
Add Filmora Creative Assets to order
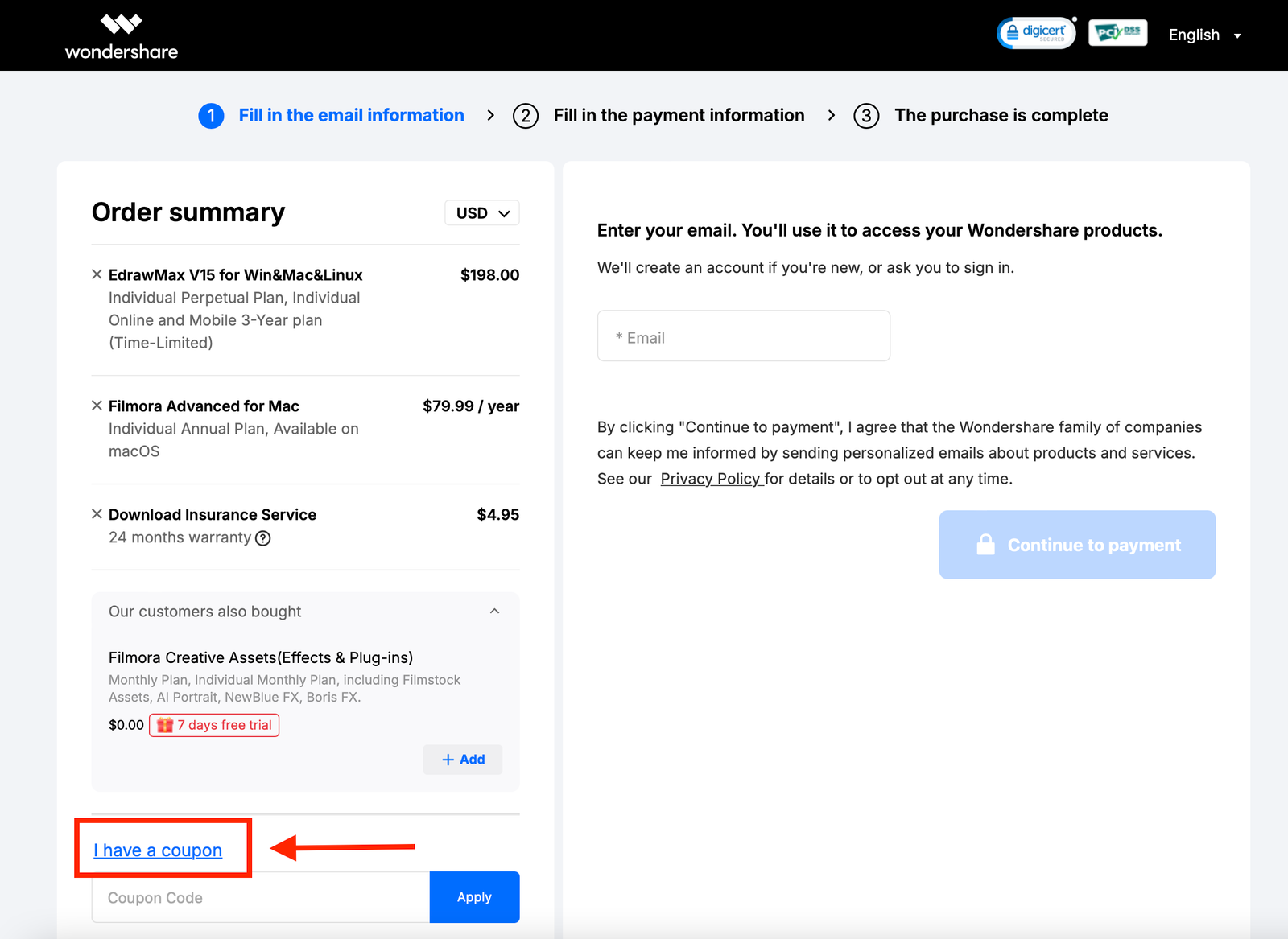coord(463,760)
